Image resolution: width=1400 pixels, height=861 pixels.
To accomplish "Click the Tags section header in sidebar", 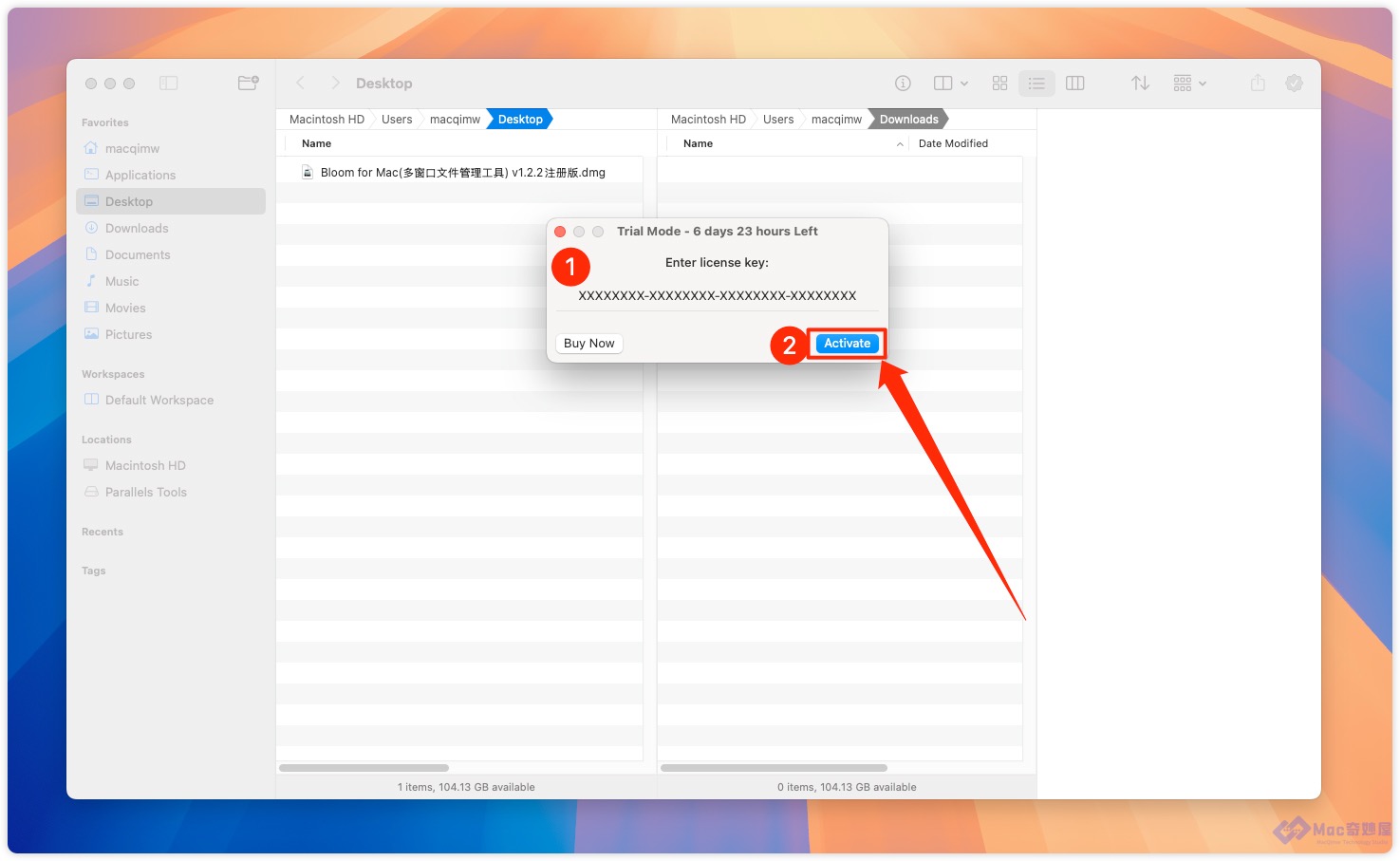I will coord(93,571).
